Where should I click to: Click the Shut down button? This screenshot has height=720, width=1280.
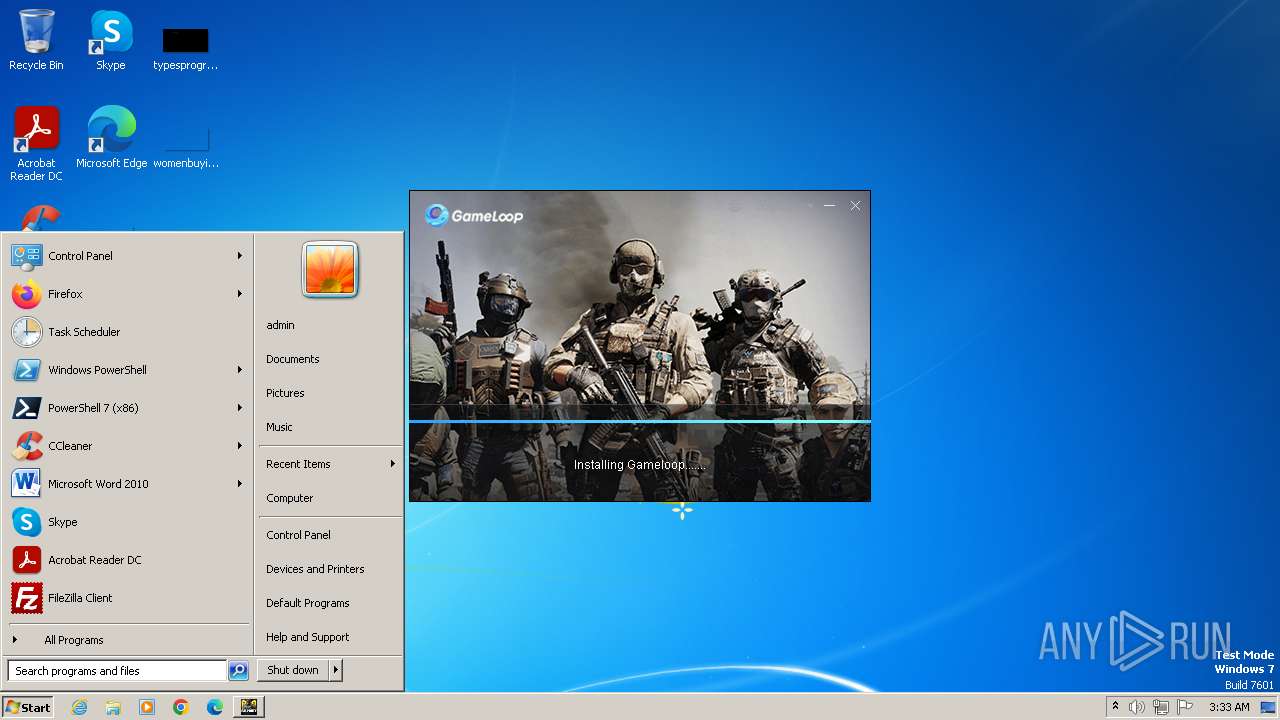point(293,670)
